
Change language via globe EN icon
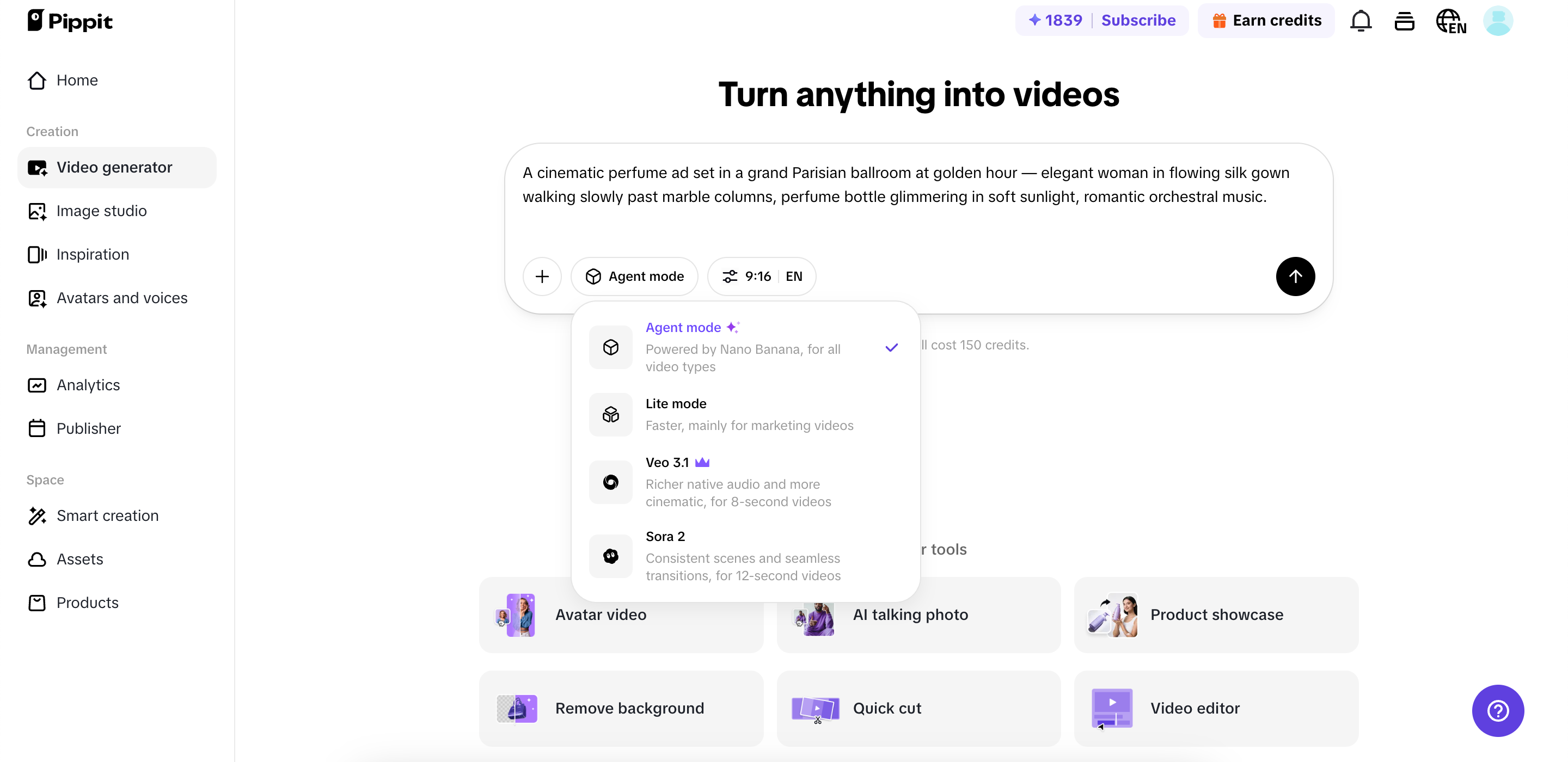(x=1450, y=21)
